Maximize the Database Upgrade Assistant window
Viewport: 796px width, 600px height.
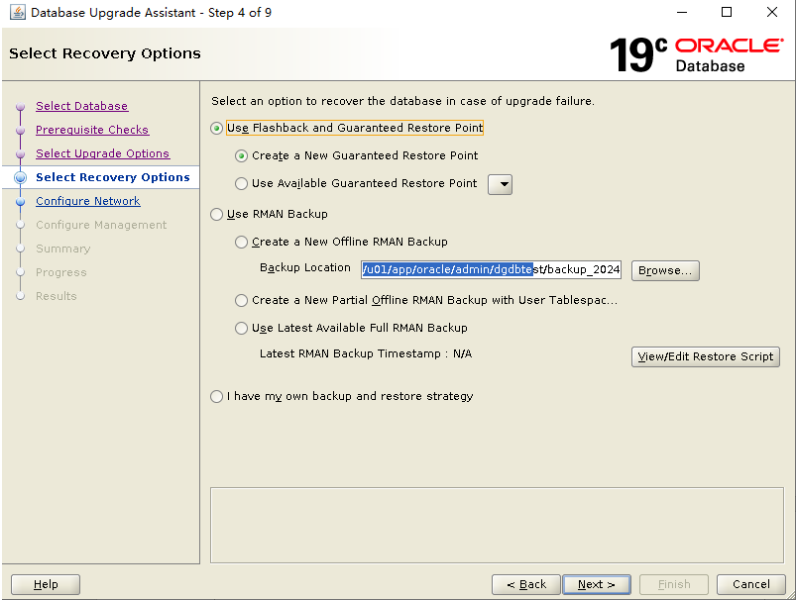tap(727, 12)
